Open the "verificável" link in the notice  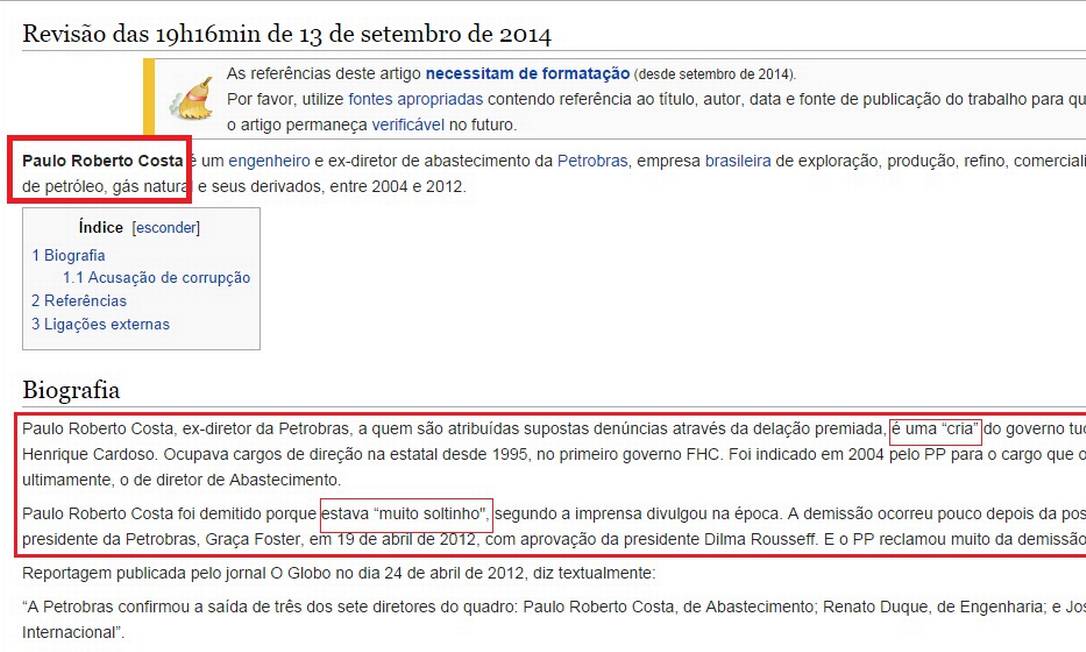pyautogui.click(x=407, y=125)
